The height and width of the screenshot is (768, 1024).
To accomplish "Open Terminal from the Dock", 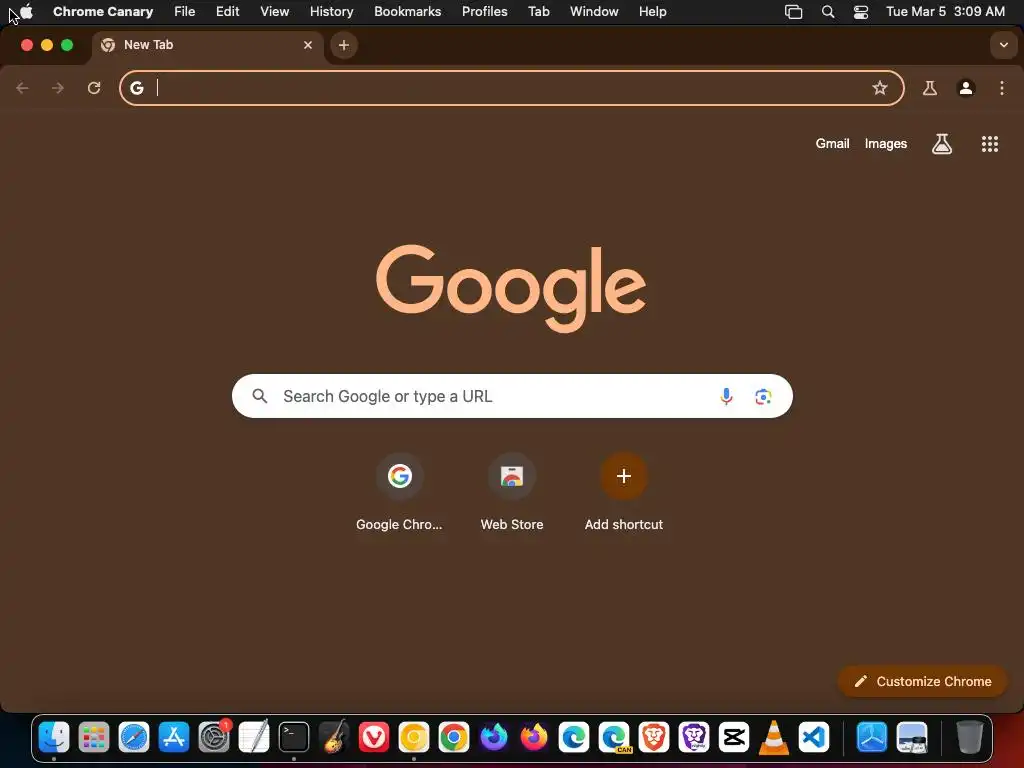I will click(x=294, y=737).
